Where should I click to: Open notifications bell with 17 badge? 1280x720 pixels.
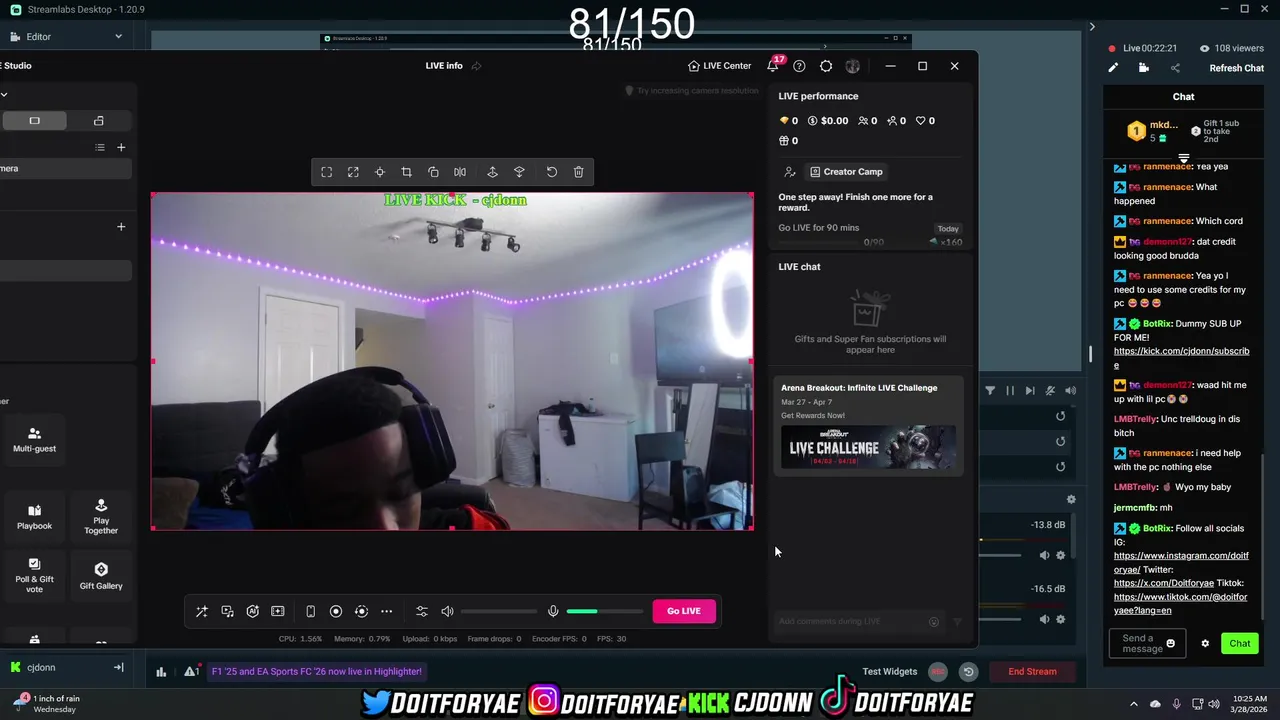(774, 65)
